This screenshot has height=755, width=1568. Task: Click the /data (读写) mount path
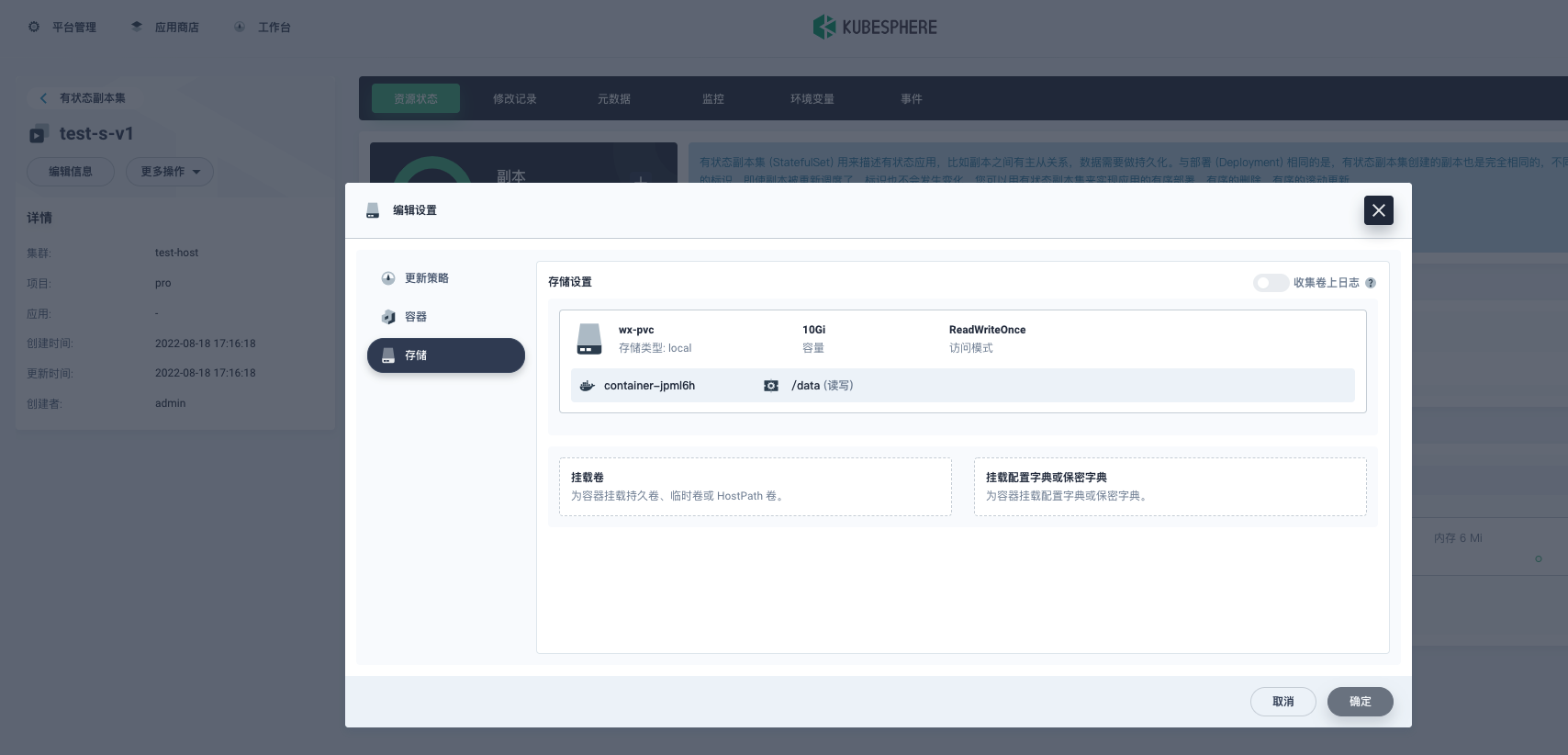[823, 386]
